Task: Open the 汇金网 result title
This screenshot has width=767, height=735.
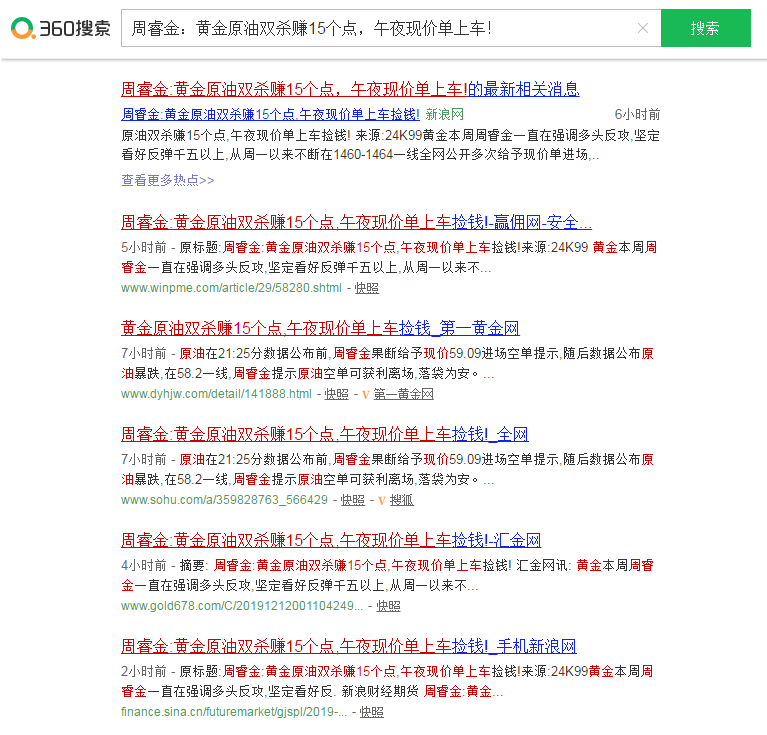Action: click(x=331, y=540)
